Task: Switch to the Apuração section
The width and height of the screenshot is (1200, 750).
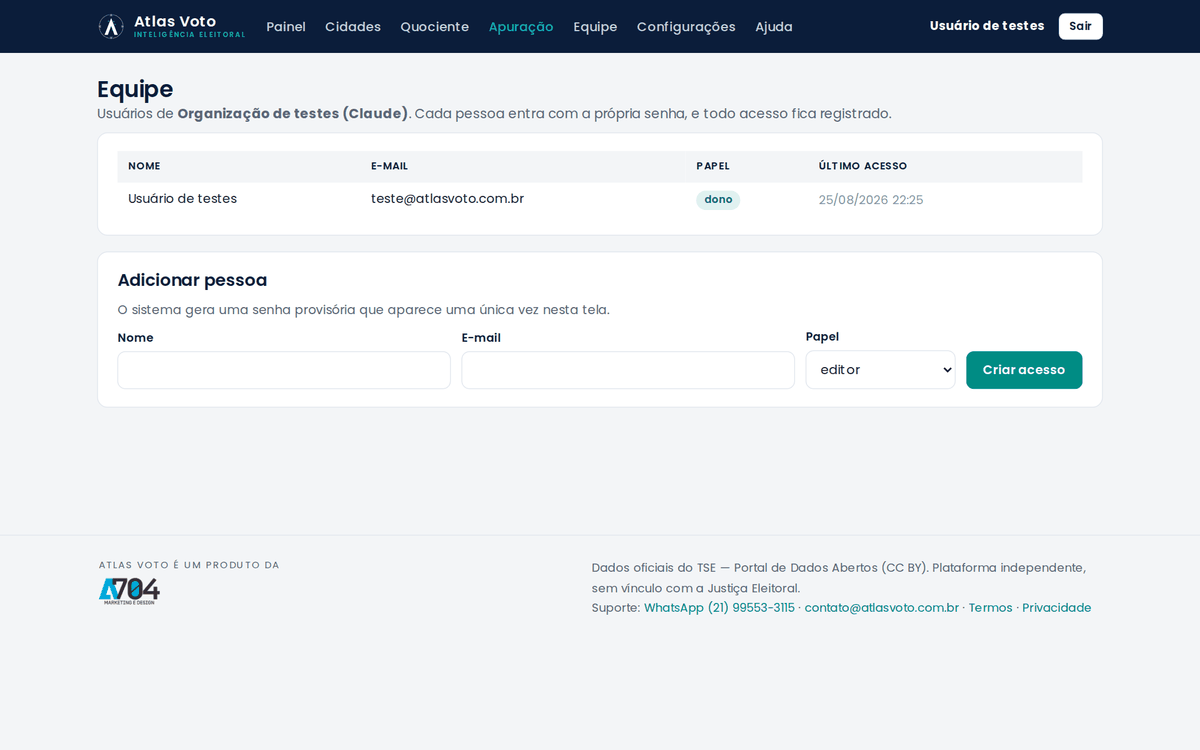Action: click(521, 27)
